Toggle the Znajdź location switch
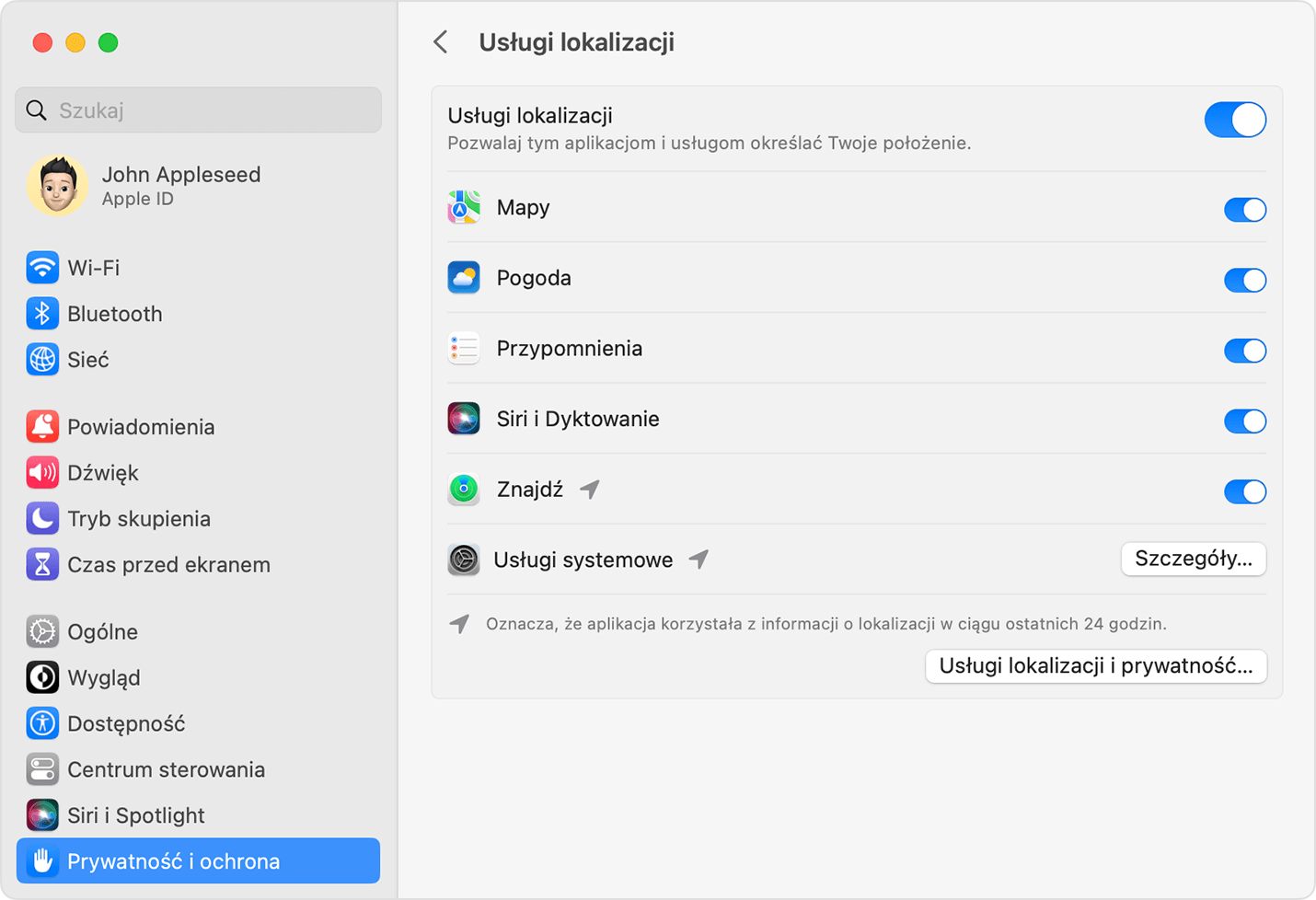1316x900 pixels. (x=1245, y=491)
